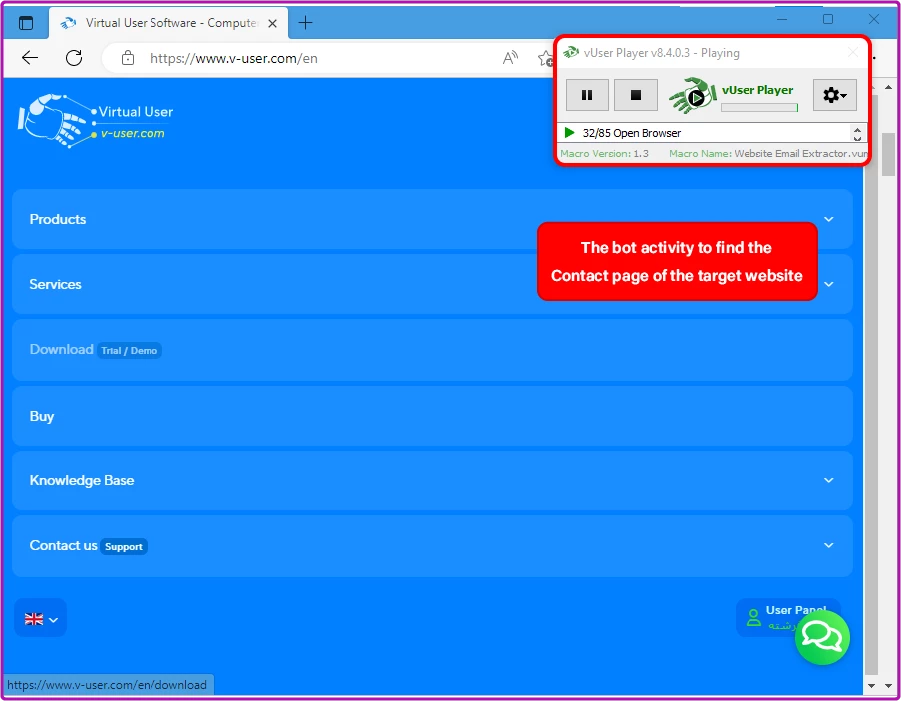
Task: Click the vUser Player progress bar
Action: (759, 107)
